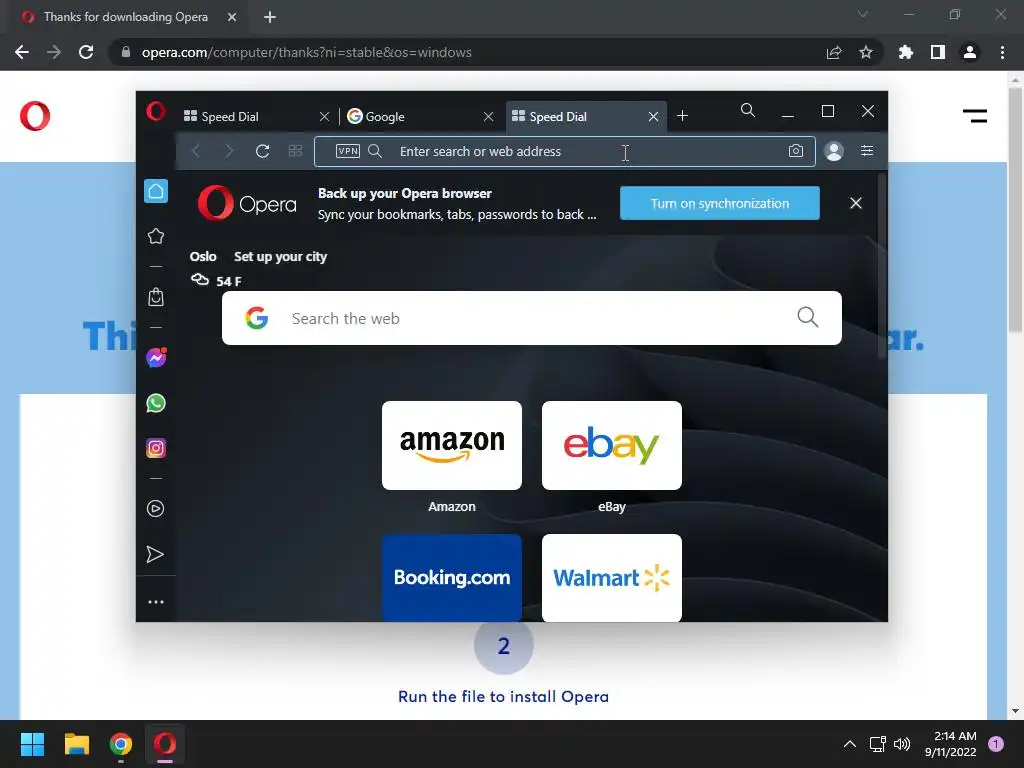The width and height of the screenshot is (1024, 768).
Task: Open Instagram in Opera sidebar
Action: pyautogui.click(x=155, y=448)
